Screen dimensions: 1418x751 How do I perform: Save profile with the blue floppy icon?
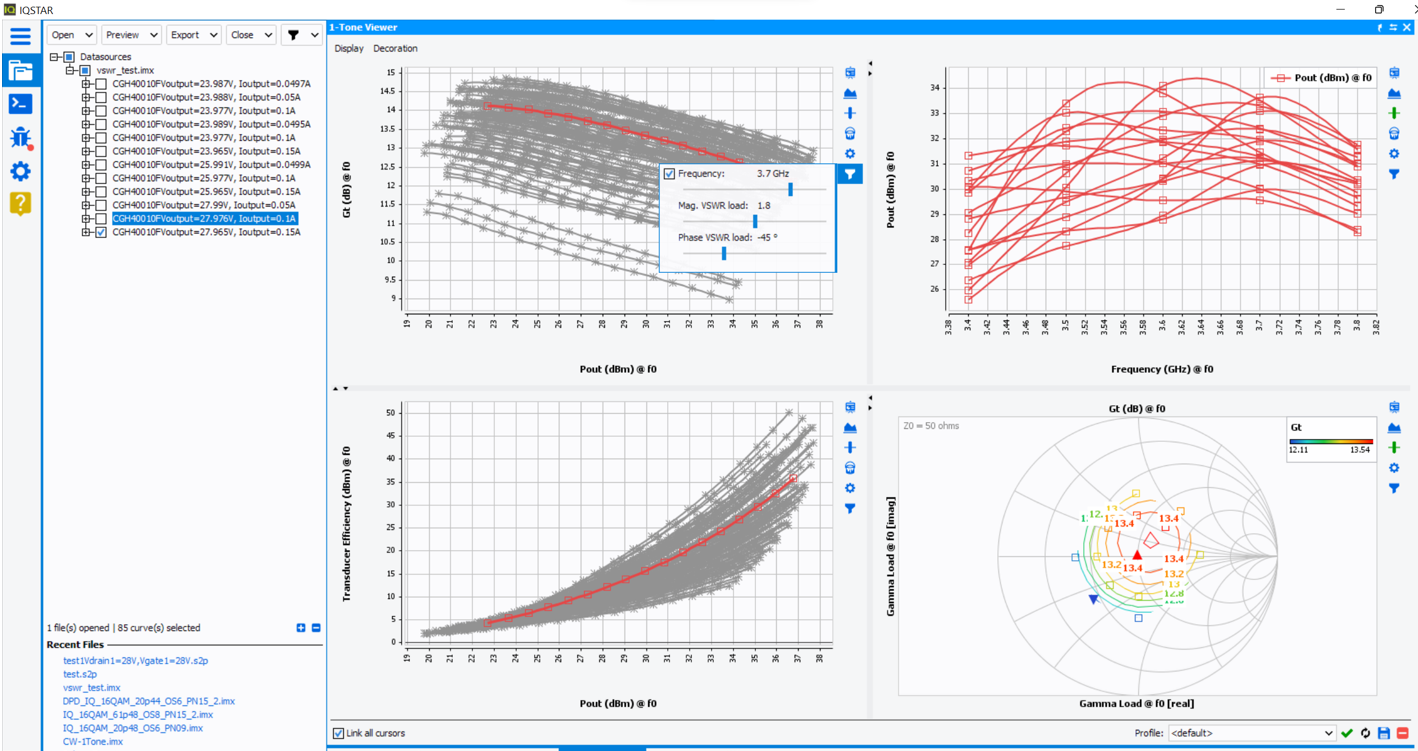[1384, 733]
